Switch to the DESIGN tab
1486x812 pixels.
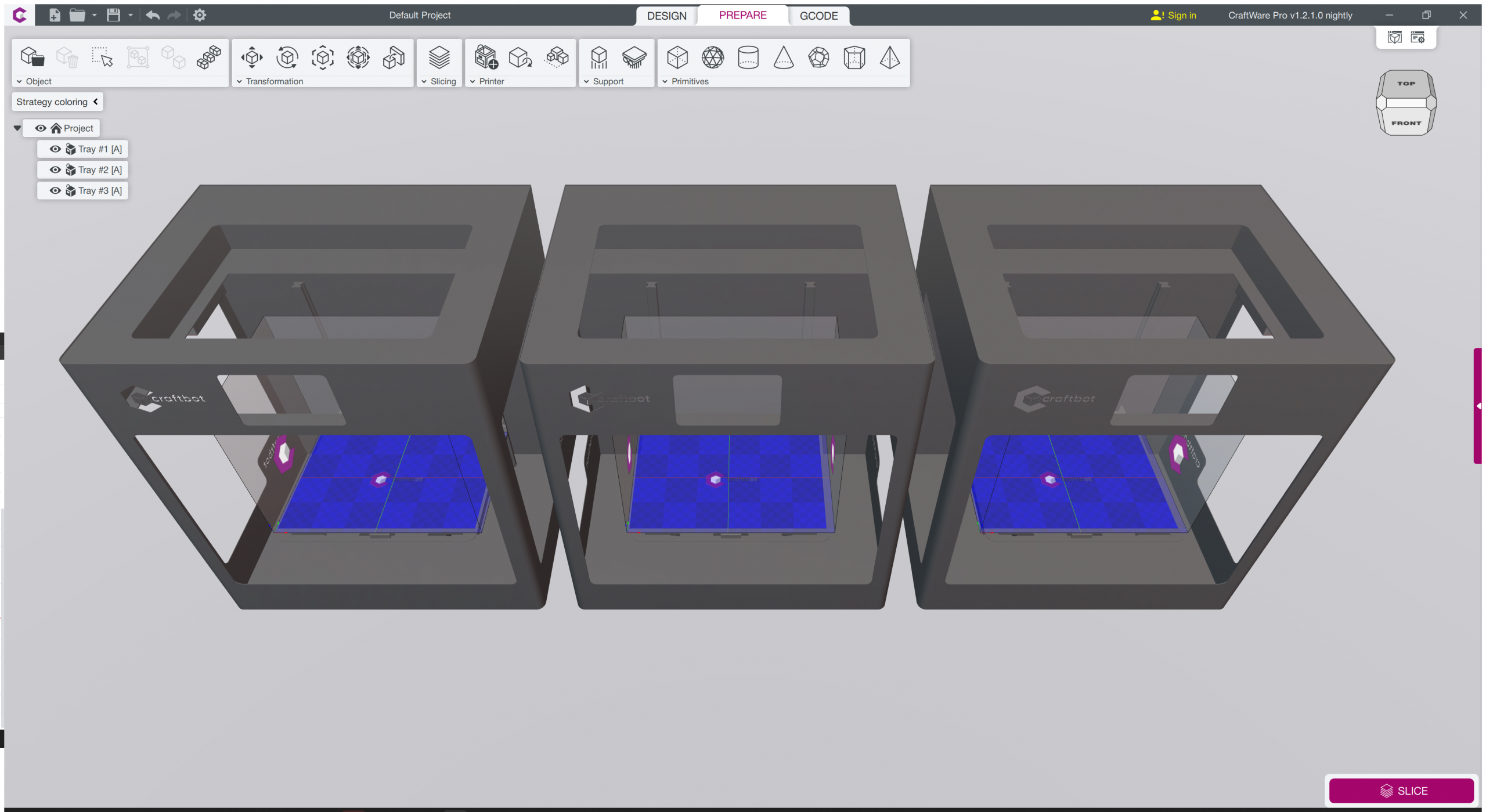(x=666, y=16)
